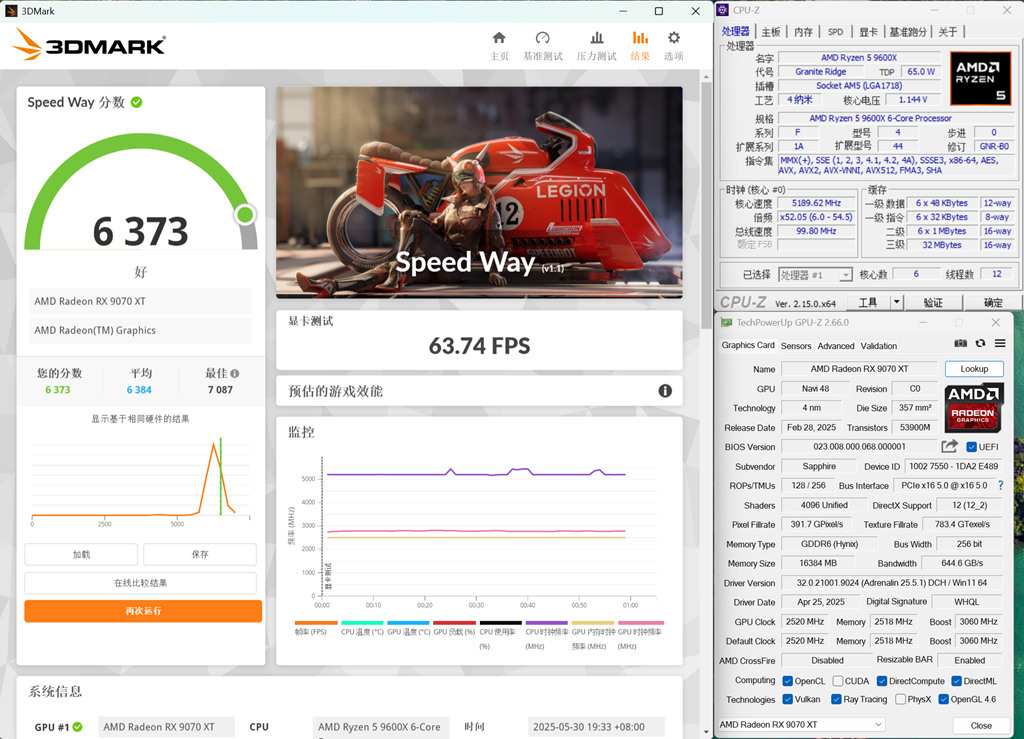The height and width of the screenshot is (739, 1024).
Task: Toggle the CUDA checkbox
Action: 838,681
